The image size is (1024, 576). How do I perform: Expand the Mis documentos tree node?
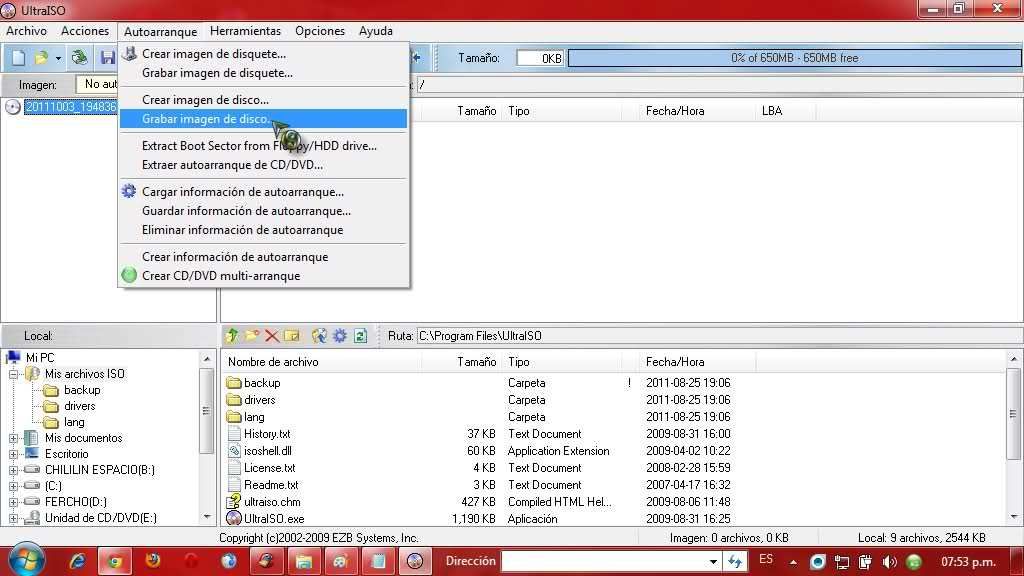[13, 438]
